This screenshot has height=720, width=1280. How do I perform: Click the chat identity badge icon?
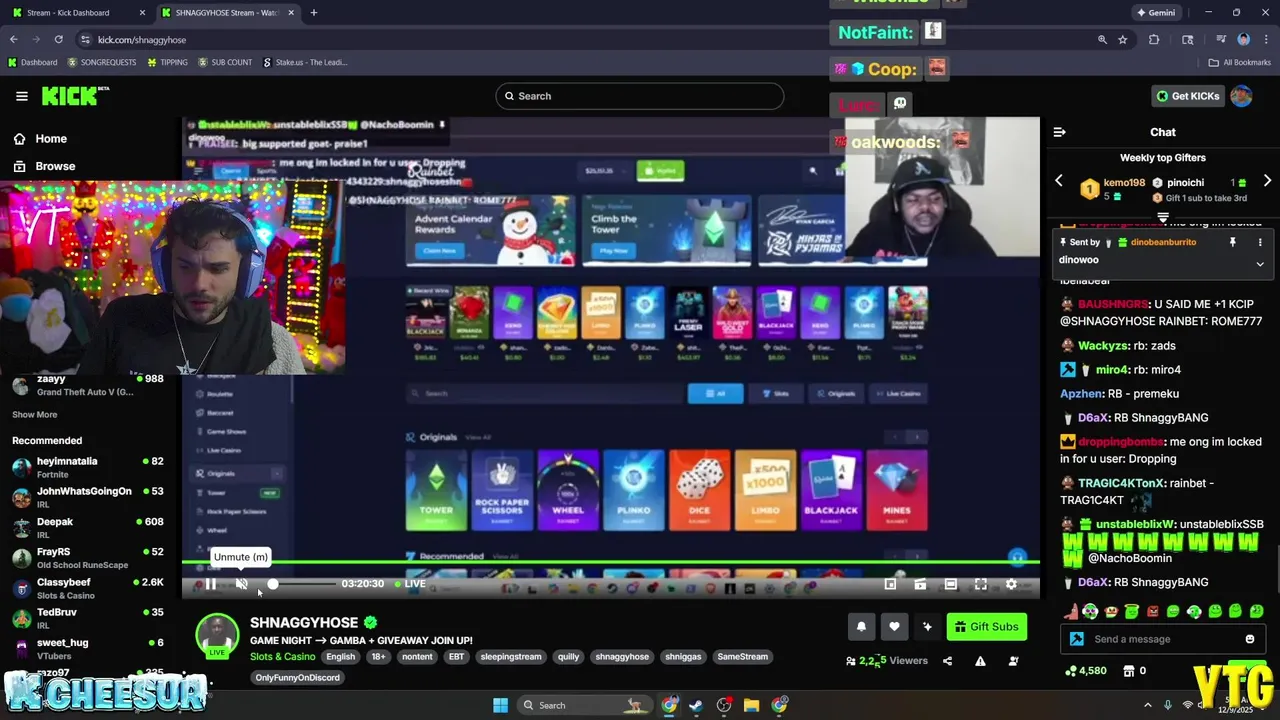coord(1076,639)
